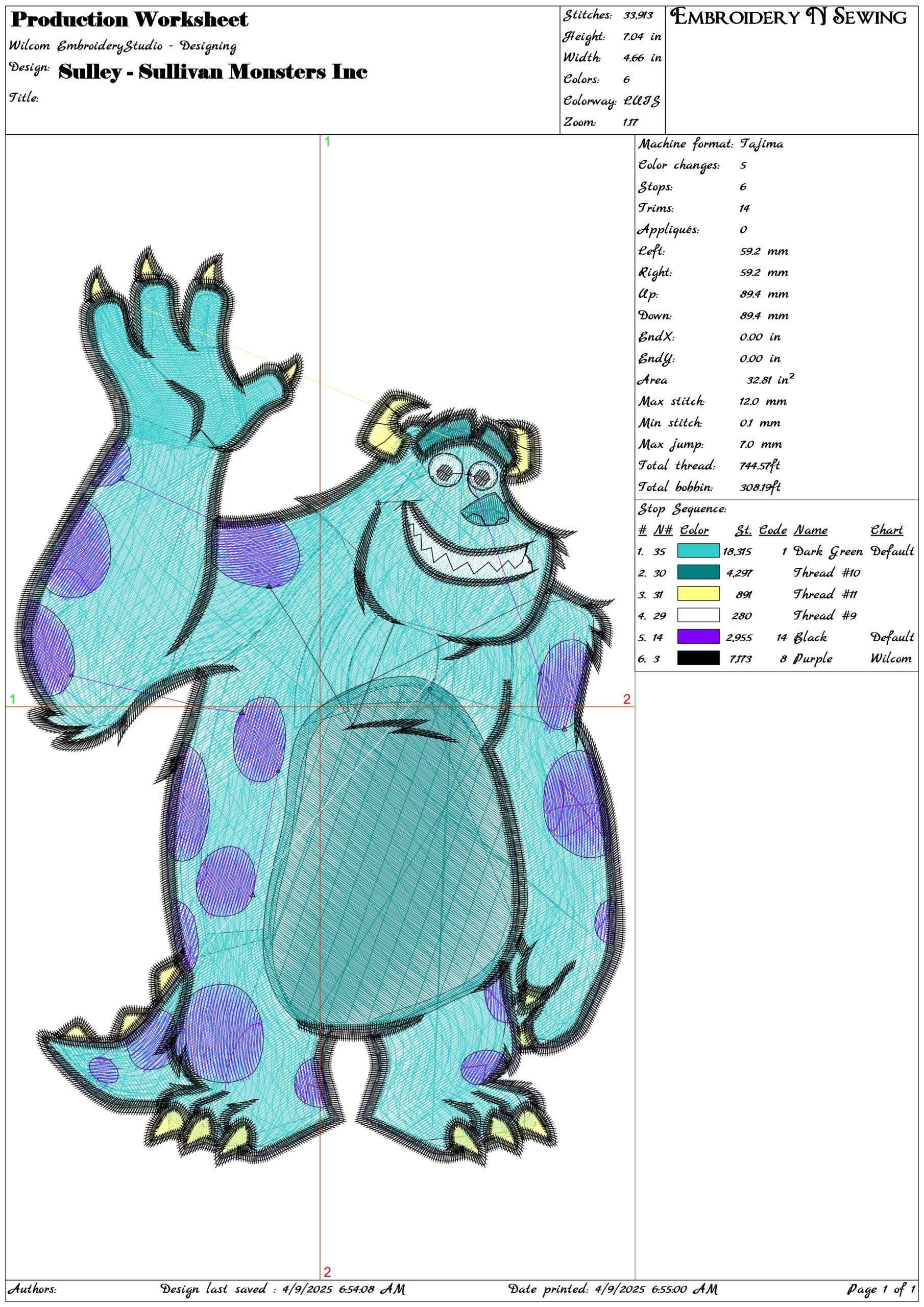Click the 'EndX:' label

(656, 337)
